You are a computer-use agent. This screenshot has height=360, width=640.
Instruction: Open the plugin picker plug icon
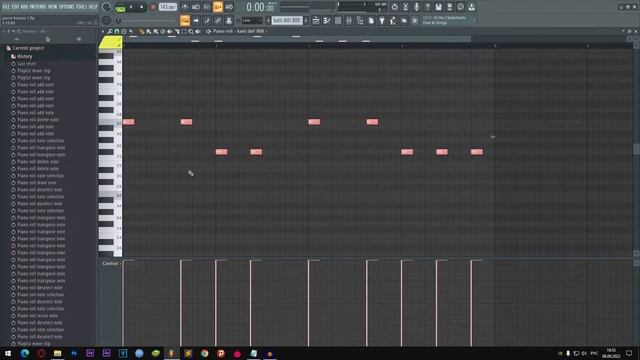[x=382, y=20]
